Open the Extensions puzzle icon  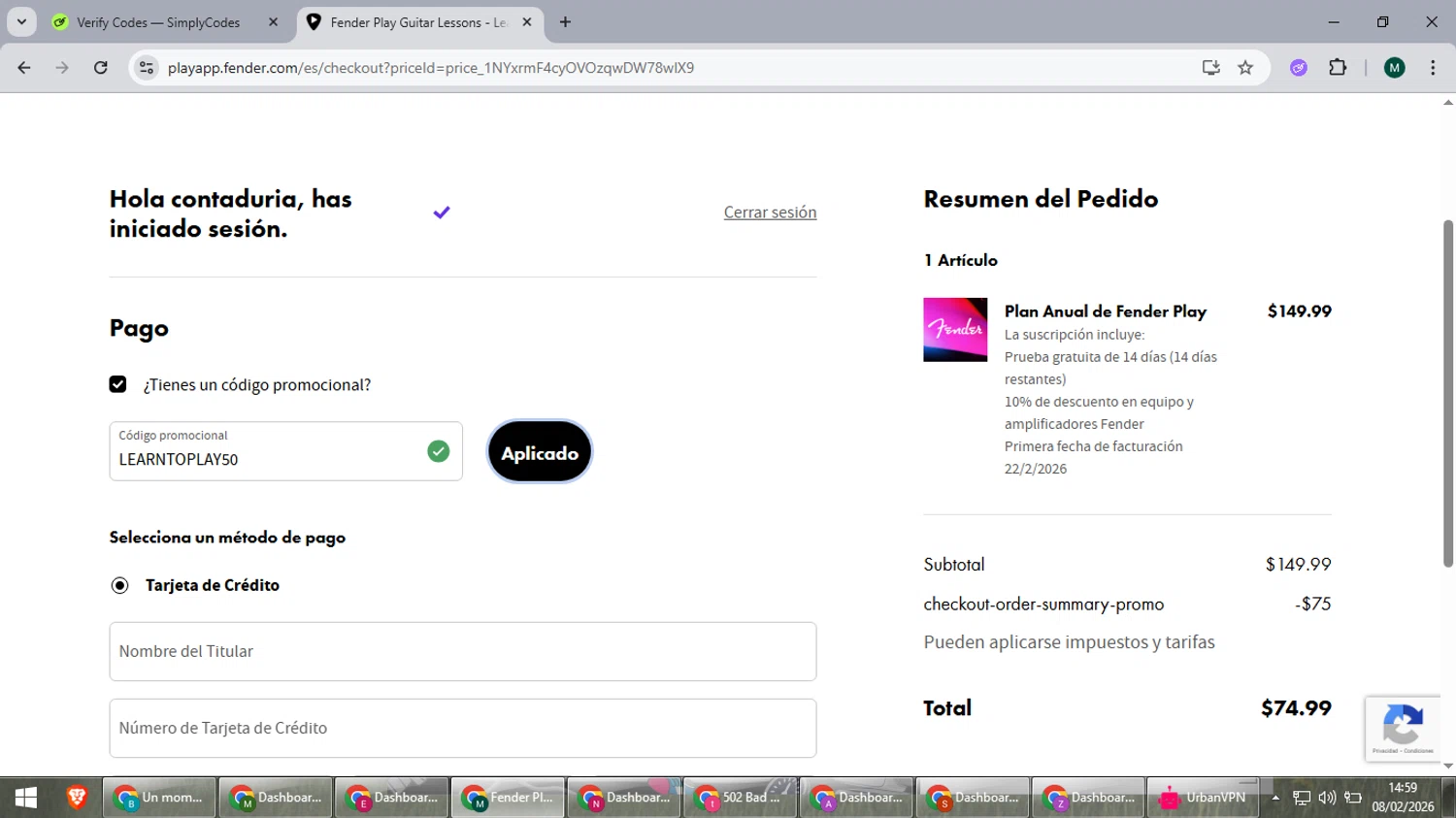(x=1338, y=68)
